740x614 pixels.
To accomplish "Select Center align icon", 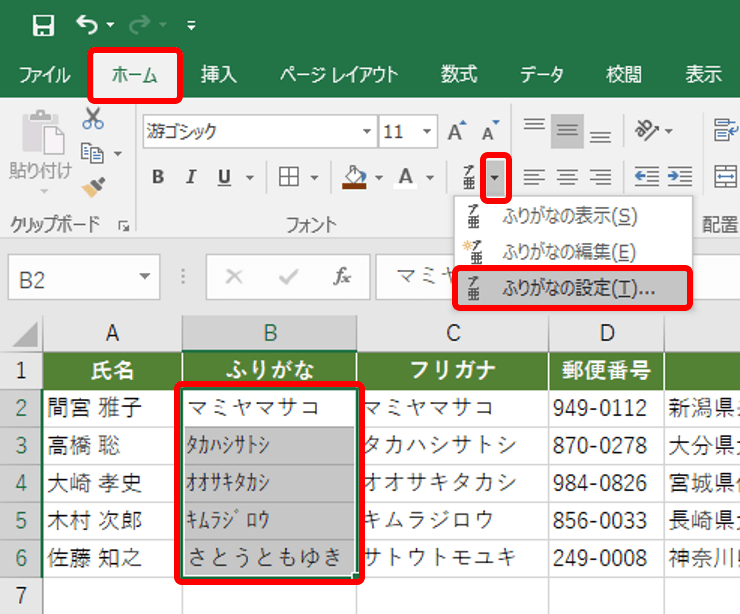I will (x=567, y=177).
